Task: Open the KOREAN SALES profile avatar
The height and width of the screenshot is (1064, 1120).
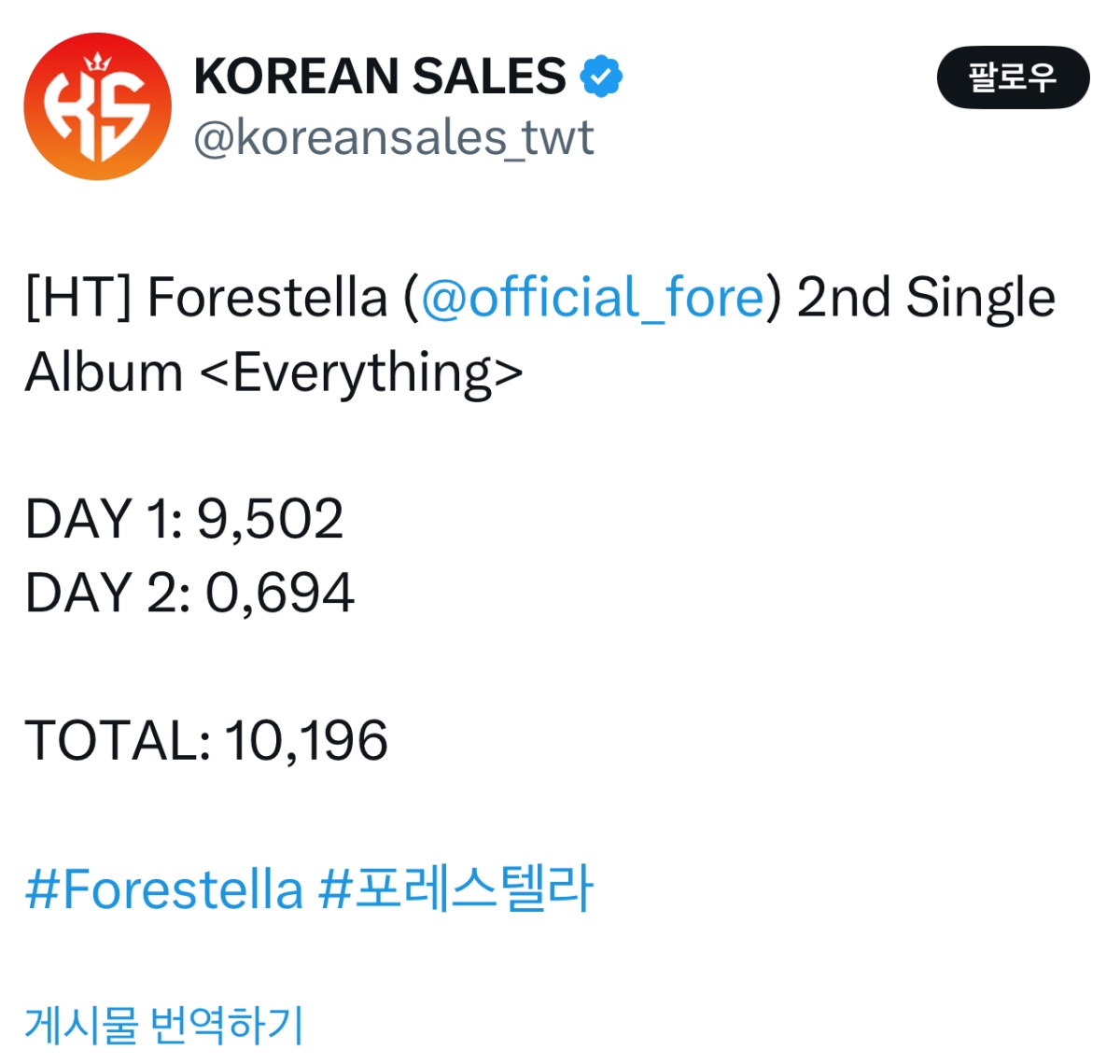Action: pos(97,106)
